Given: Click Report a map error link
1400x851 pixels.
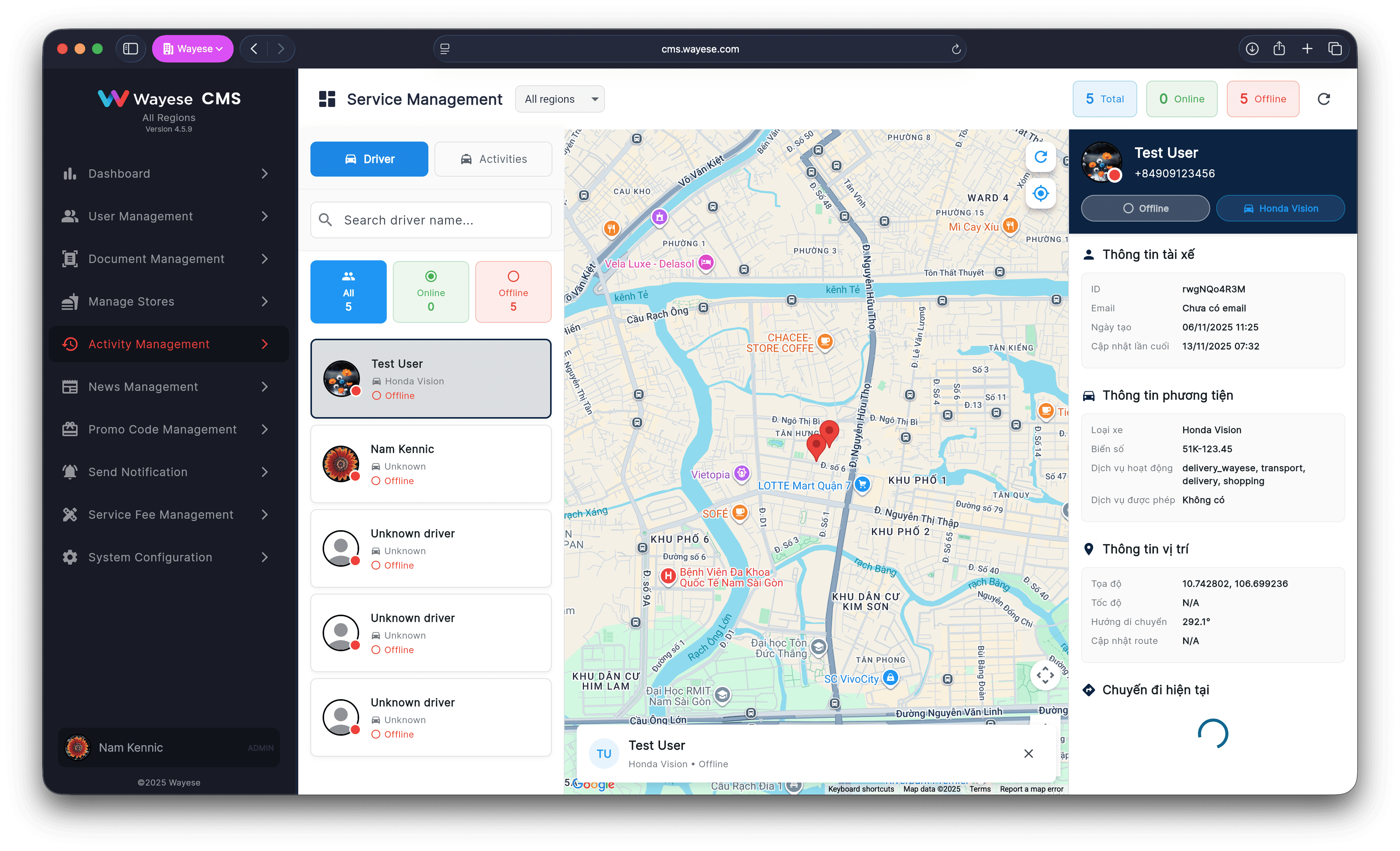Looking at the screenshot, I should click(1031, 789).
